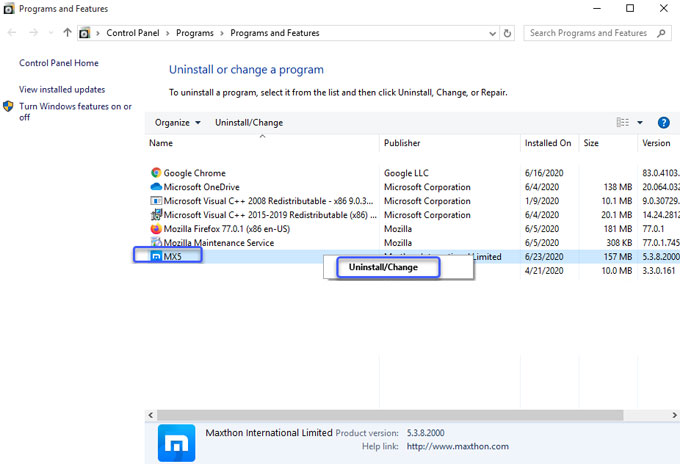Click the large Maxthon logo in details pane

(177, 443)
